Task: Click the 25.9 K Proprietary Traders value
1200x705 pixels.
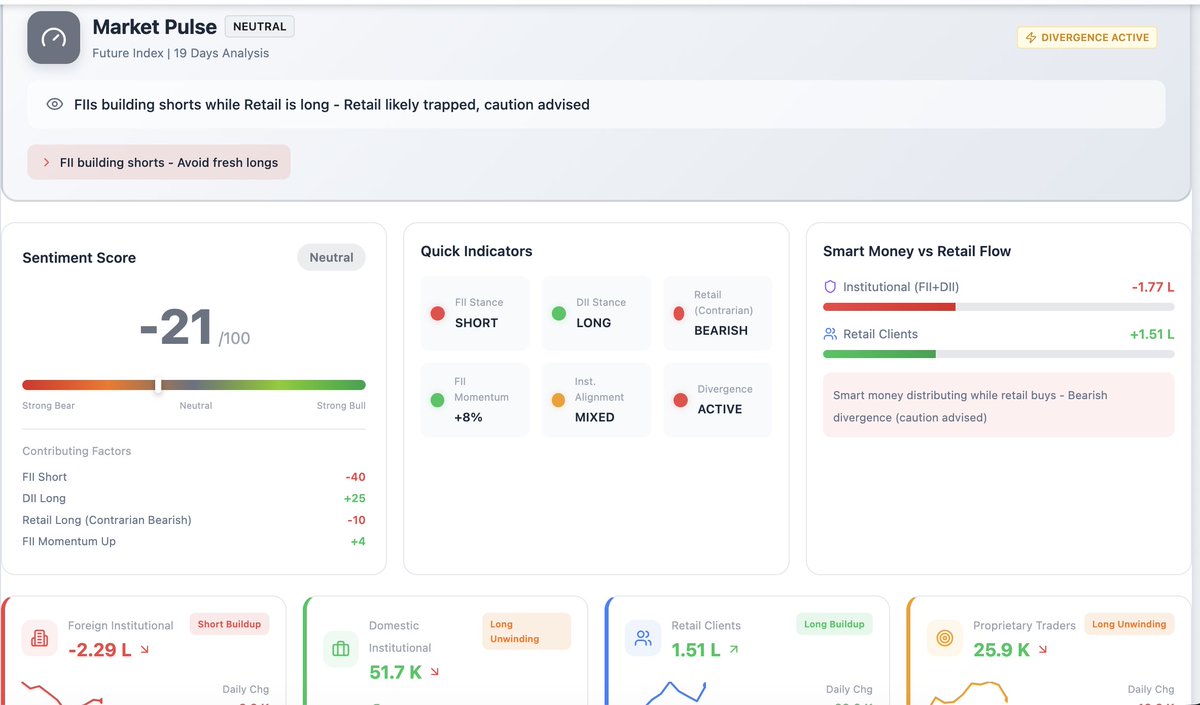Action: coord(1002,650)
